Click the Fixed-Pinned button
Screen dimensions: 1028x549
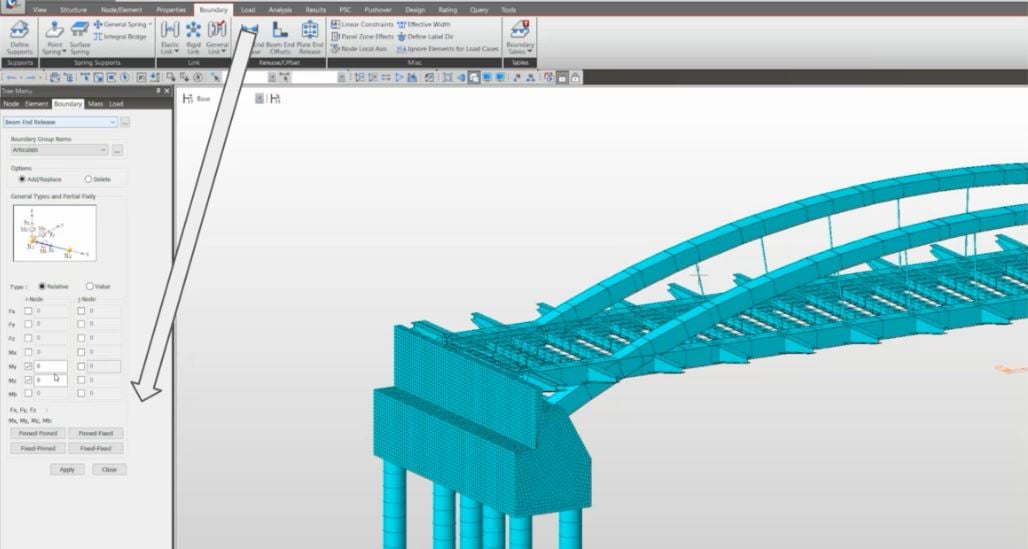click(x=38, y=449)
